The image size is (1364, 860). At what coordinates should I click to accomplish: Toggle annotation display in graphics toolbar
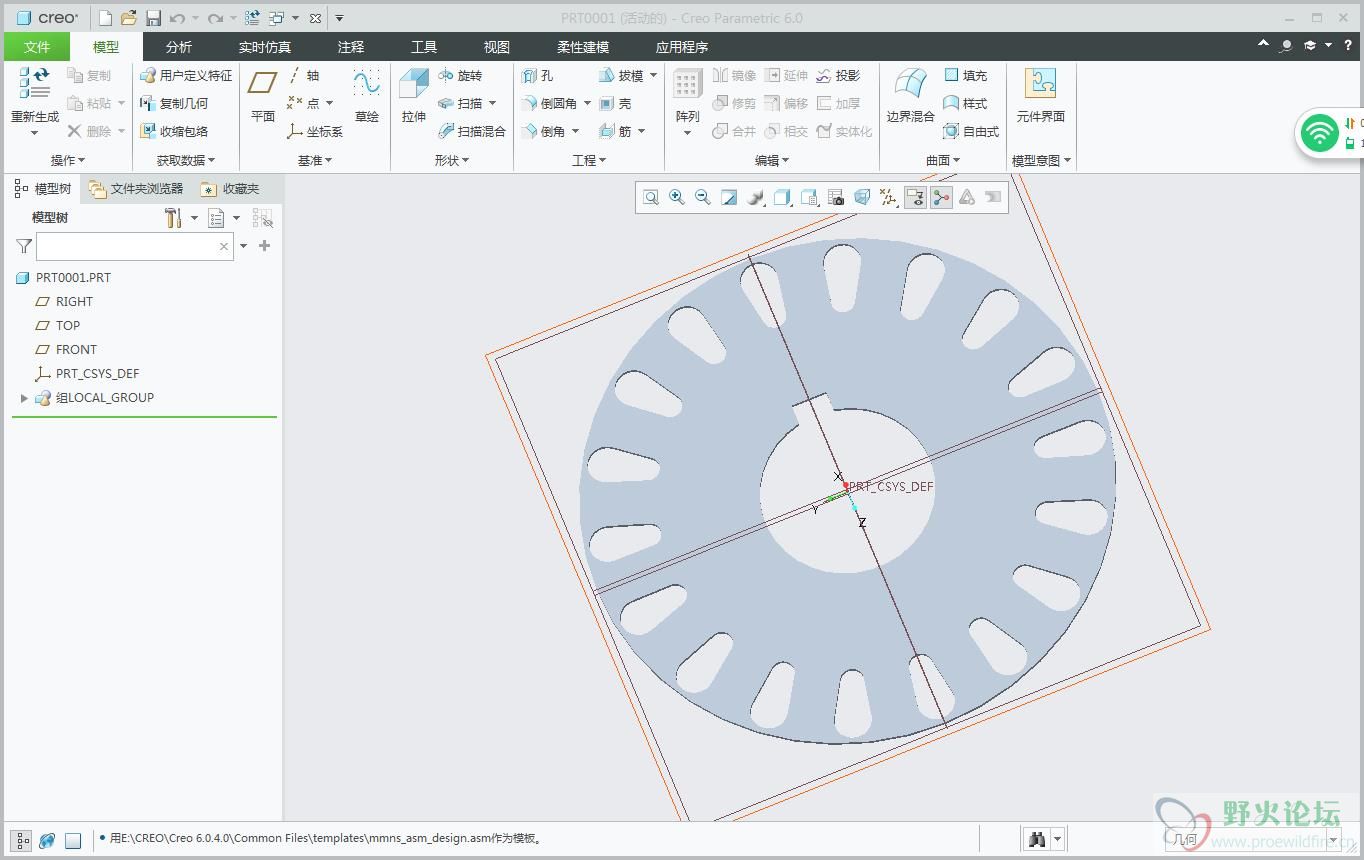click(915, 198)
